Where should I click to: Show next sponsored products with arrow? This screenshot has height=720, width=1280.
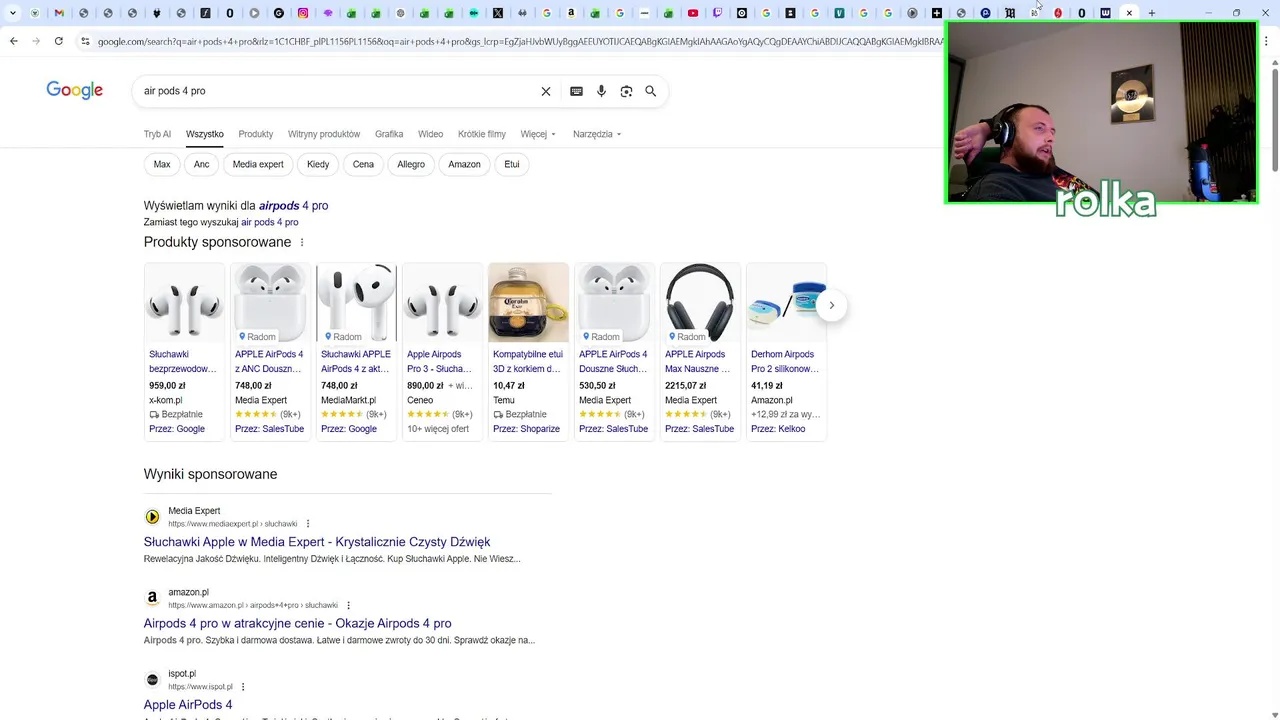point(831,305)
